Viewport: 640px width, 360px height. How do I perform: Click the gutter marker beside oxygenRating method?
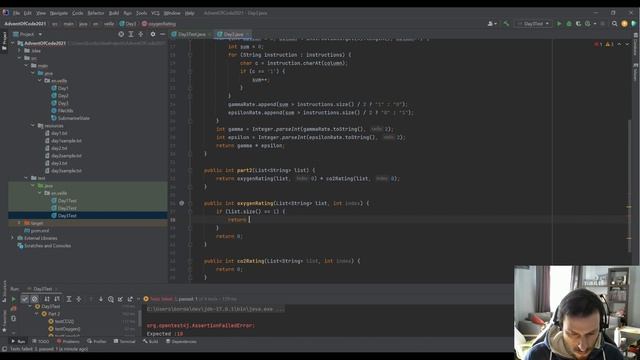pyautogui.click(x=182, y=203)
